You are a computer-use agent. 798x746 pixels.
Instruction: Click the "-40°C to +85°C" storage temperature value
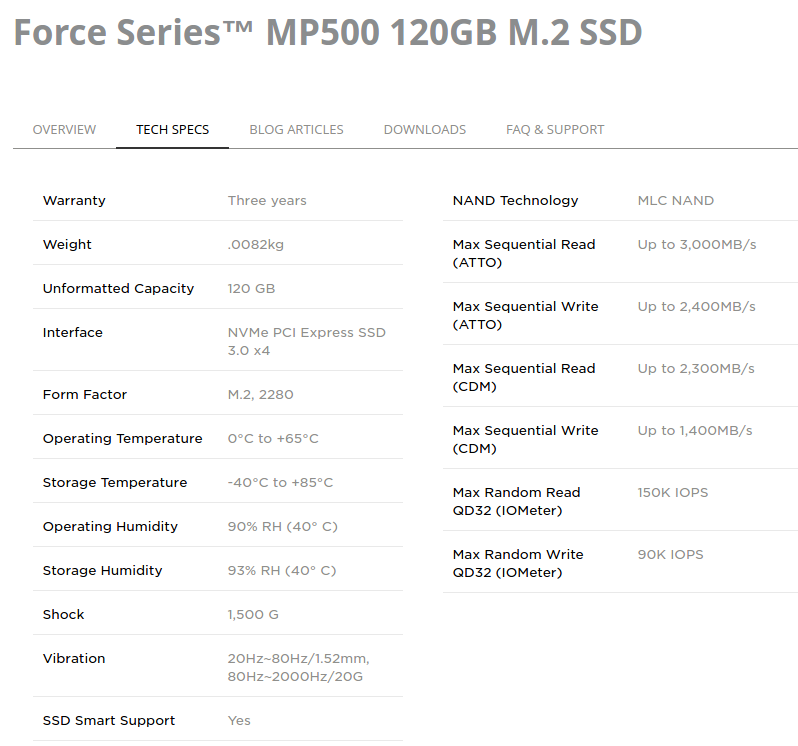[x=280, y=483]
